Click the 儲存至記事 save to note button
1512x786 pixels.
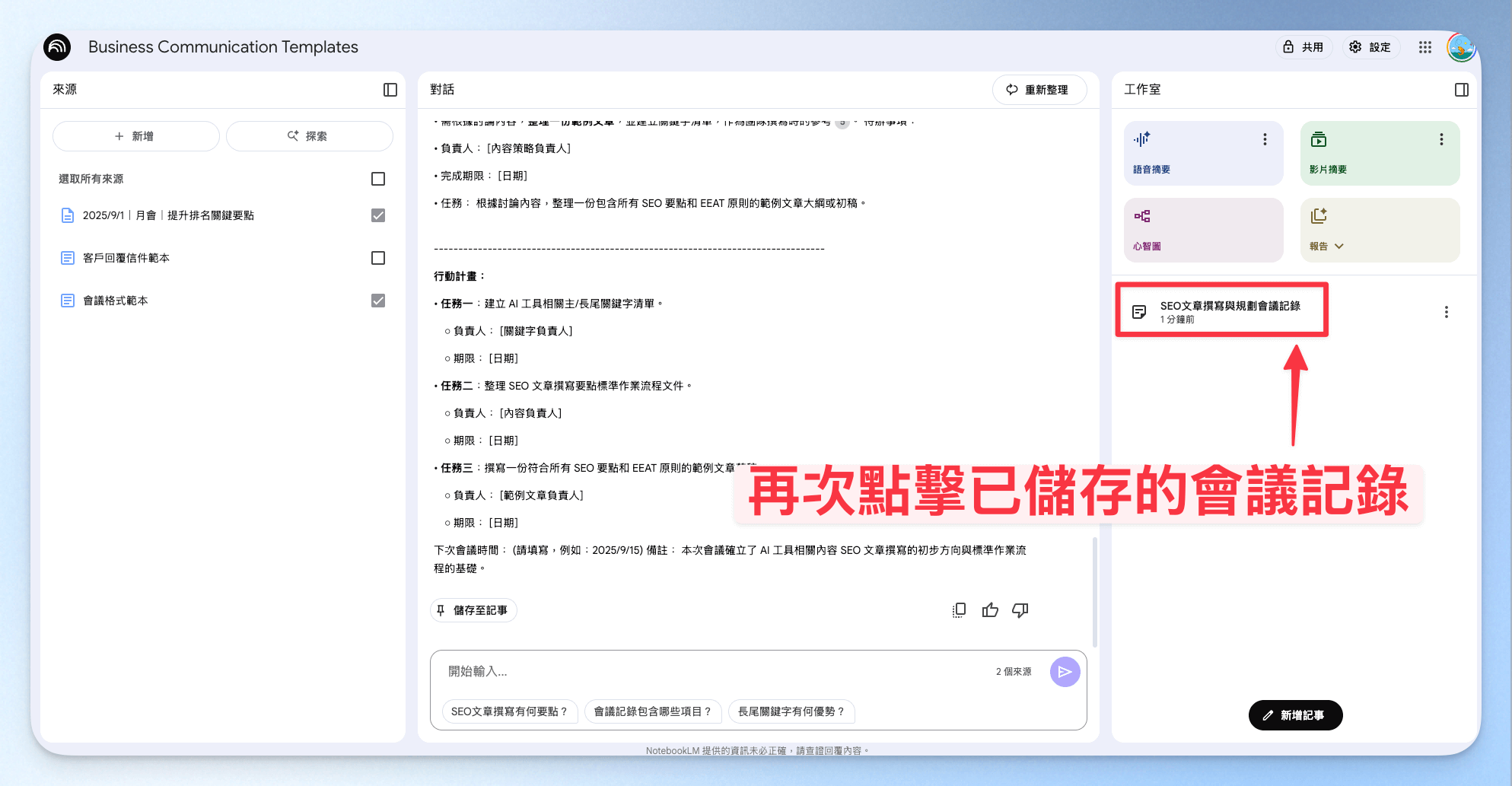pyautogui.click(x=473, y=610)
